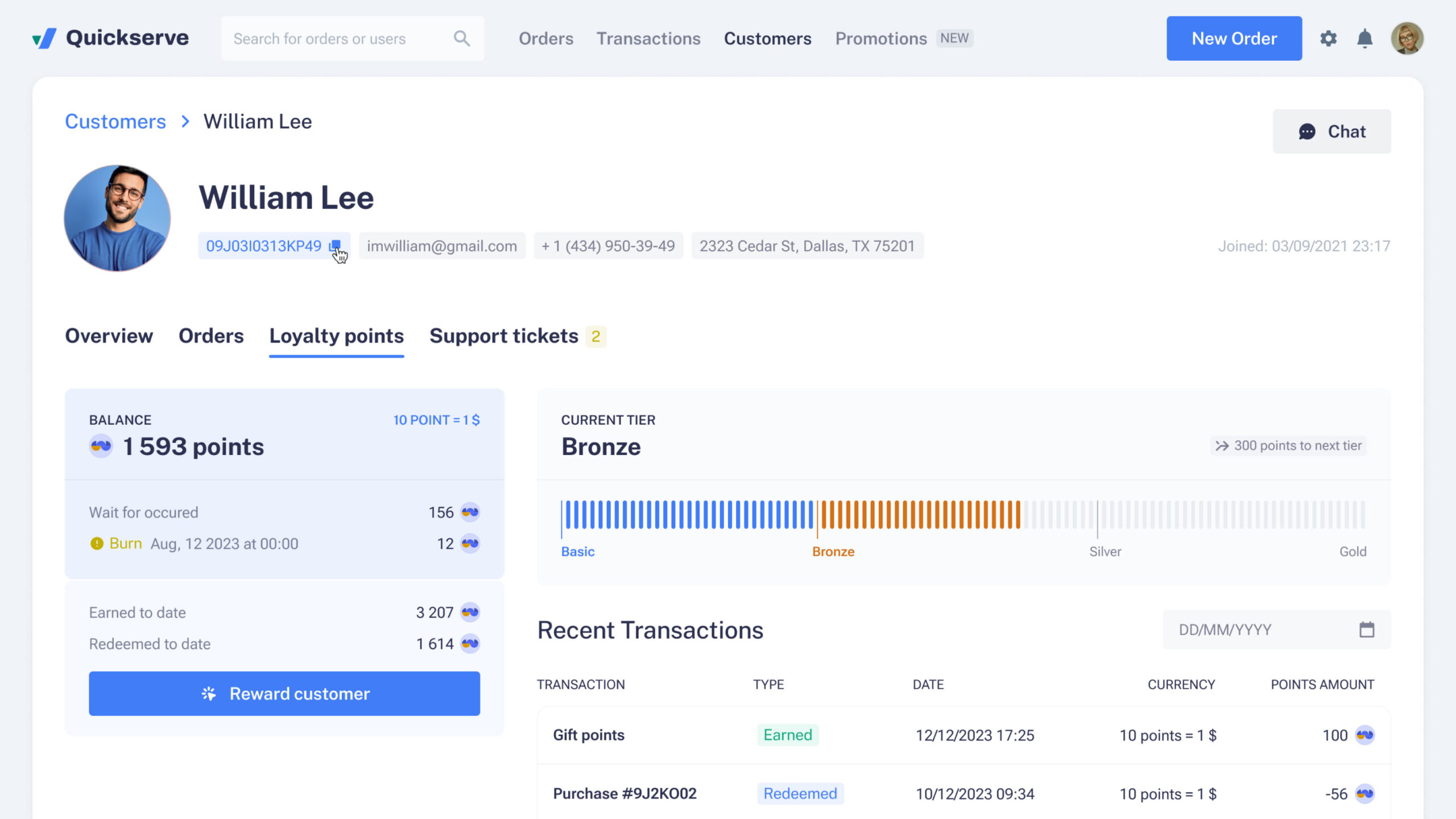Go to Transactions in top navigation
Image resolution: width=1456 pixels, height=819 pixels.
[x=648, y=39]
